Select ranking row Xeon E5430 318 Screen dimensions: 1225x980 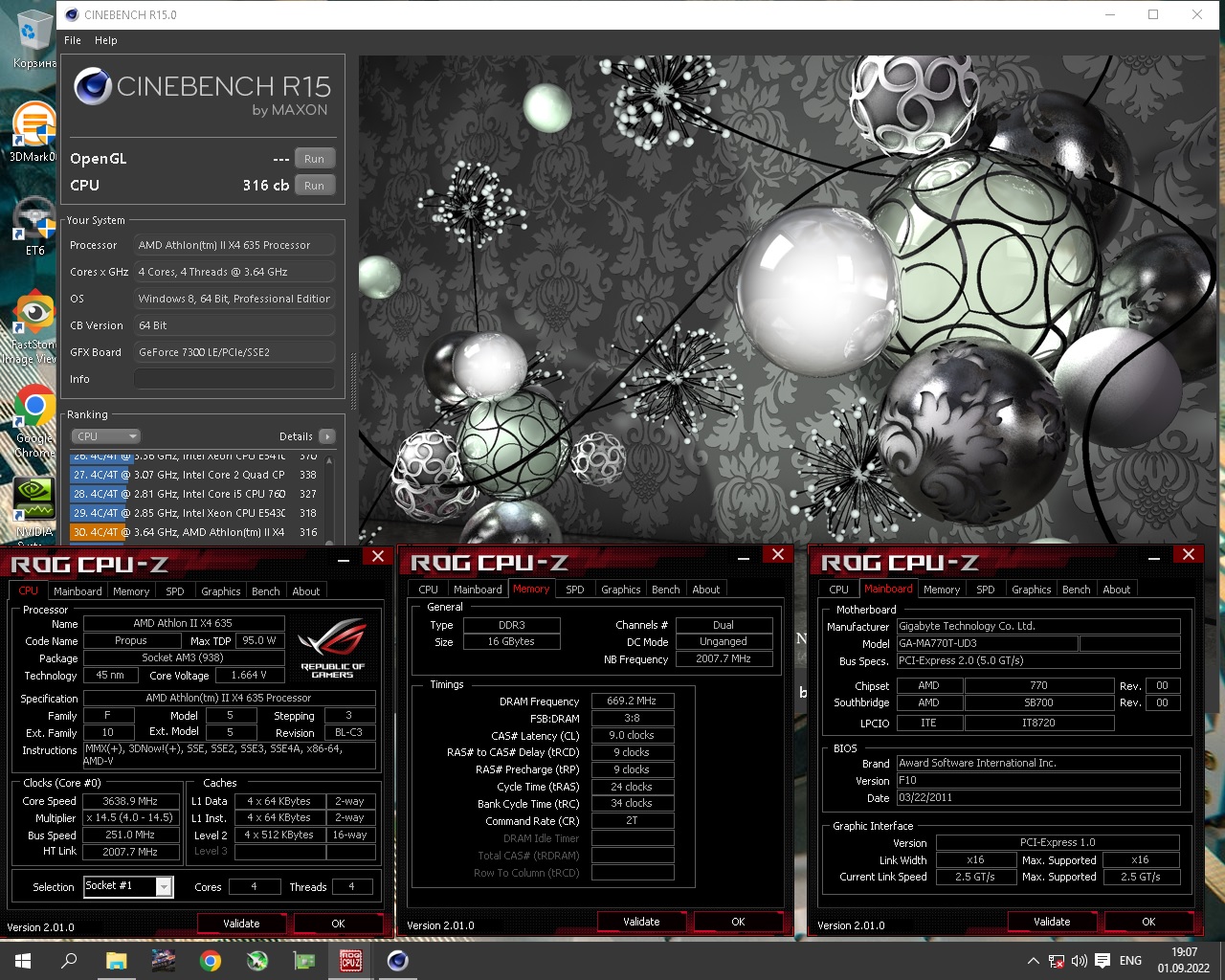194,513
